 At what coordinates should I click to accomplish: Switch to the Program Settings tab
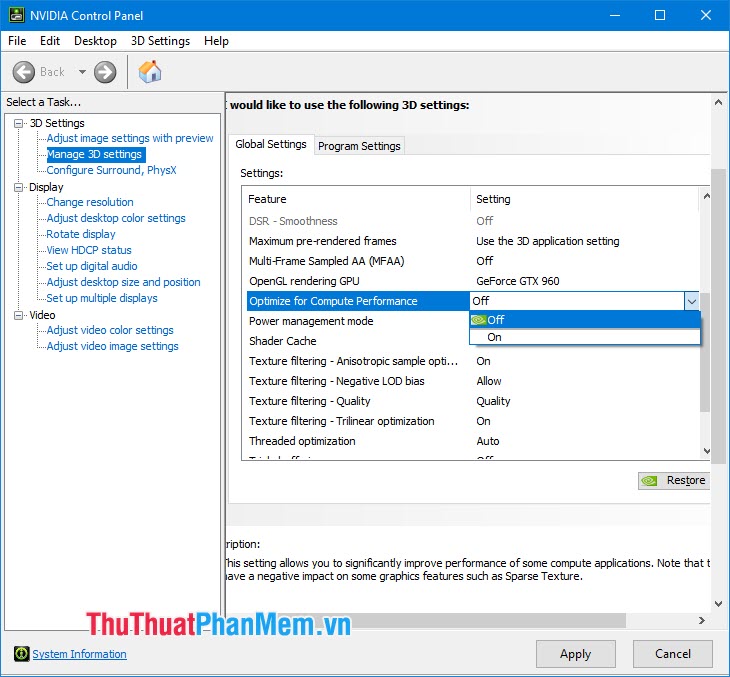pos(359,146)
